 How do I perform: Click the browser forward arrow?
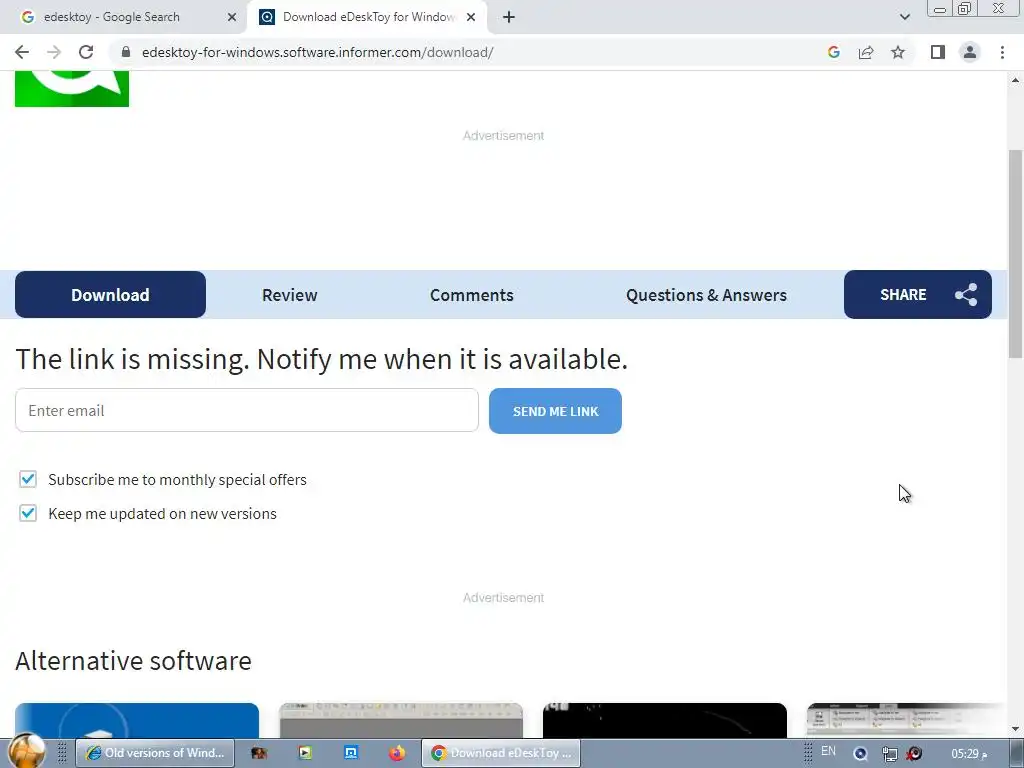(x=54, y=52)
